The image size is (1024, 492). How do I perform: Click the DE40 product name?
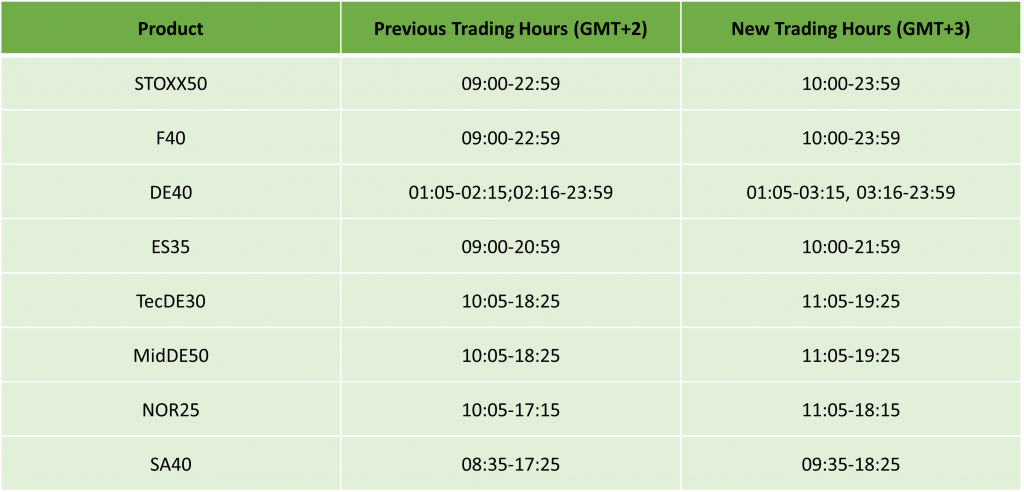[x=170, y=192]
